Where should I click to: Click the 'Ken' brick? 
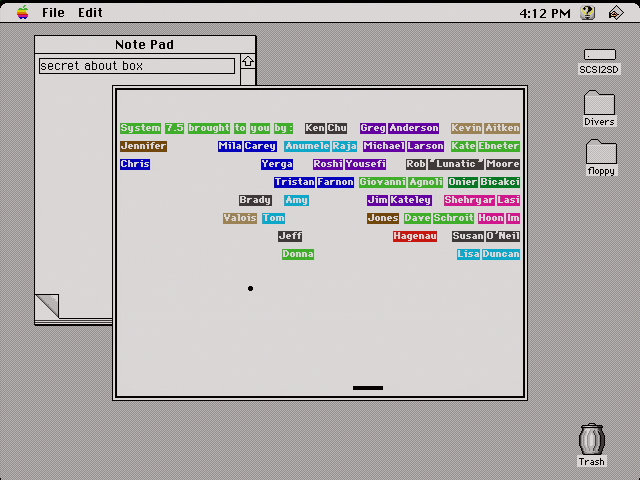[x=315, y=128]
